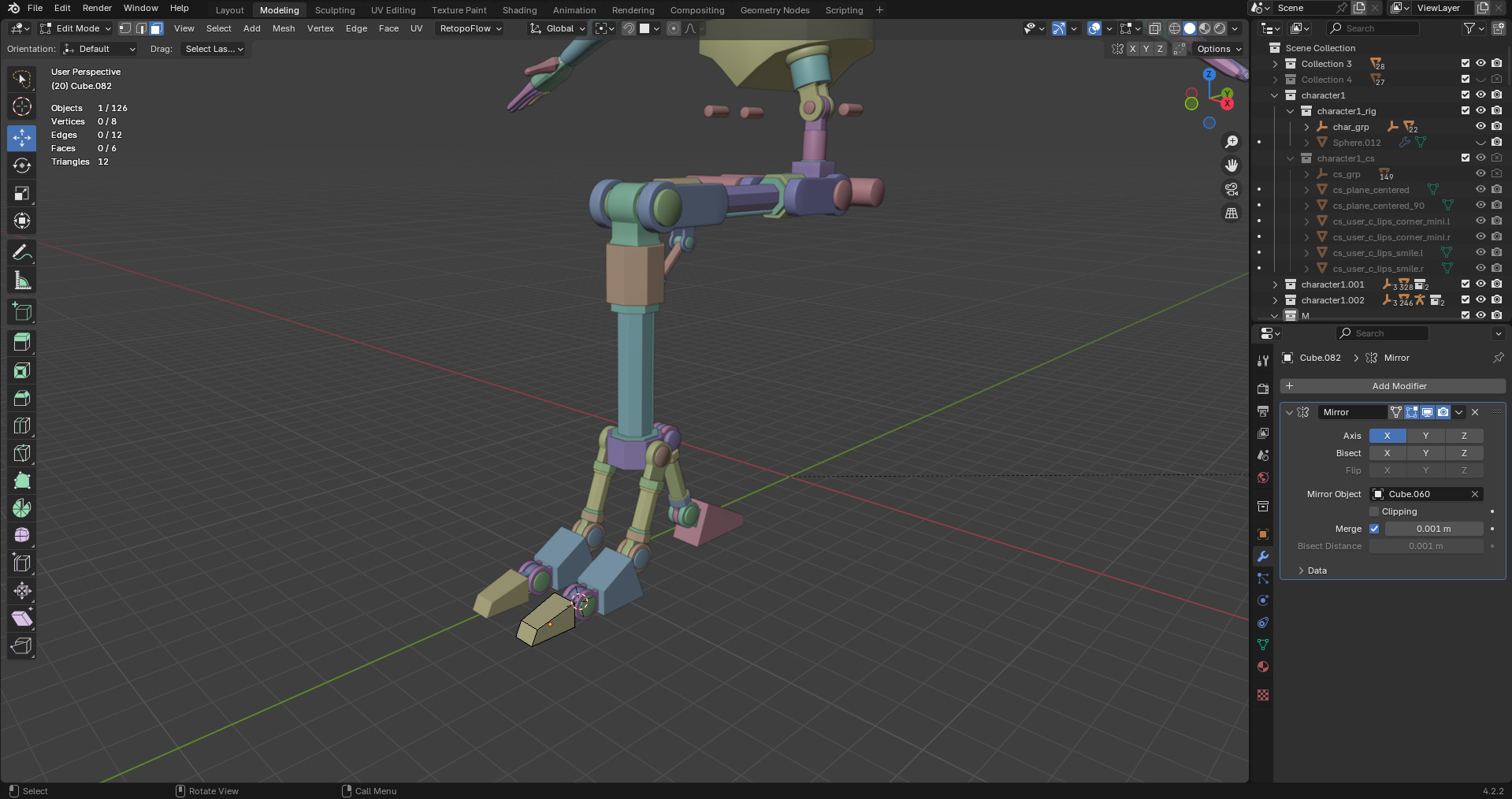Pick the Extrude Region tool
Screen dimensions: 1512x799
(22, 342)
